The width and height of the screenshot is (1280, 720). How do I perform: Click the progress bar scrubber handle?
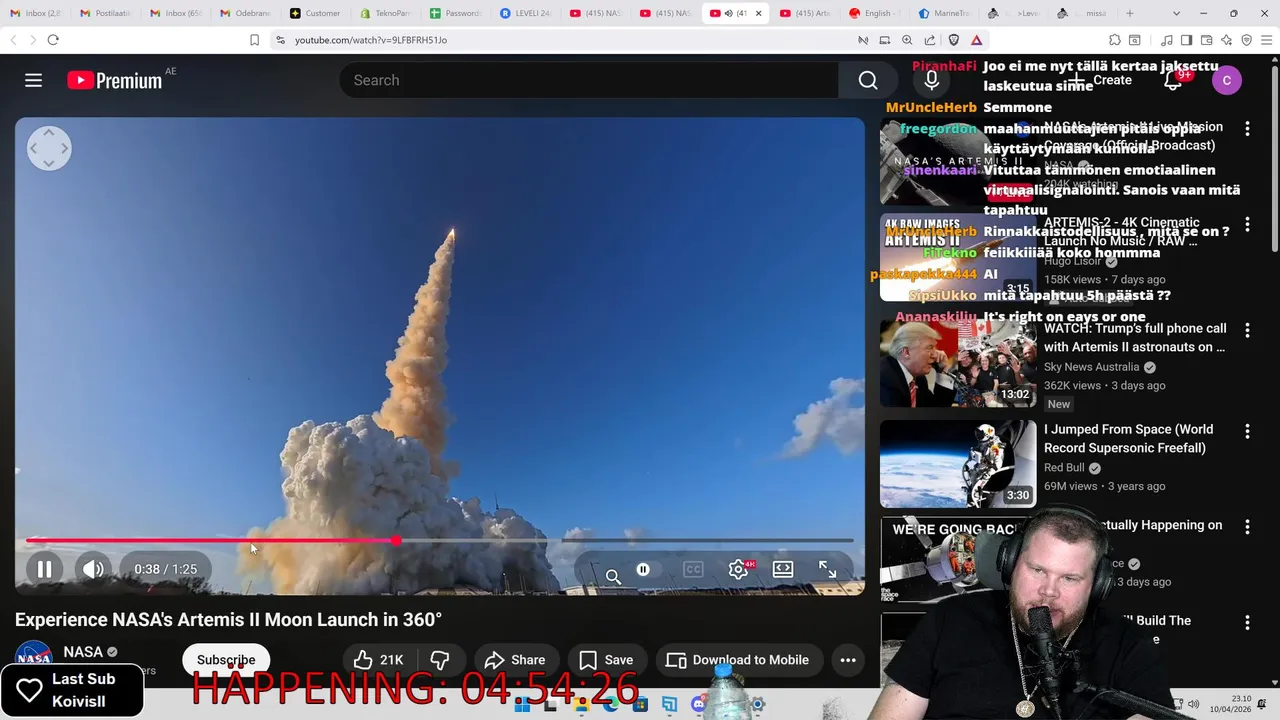396,540
